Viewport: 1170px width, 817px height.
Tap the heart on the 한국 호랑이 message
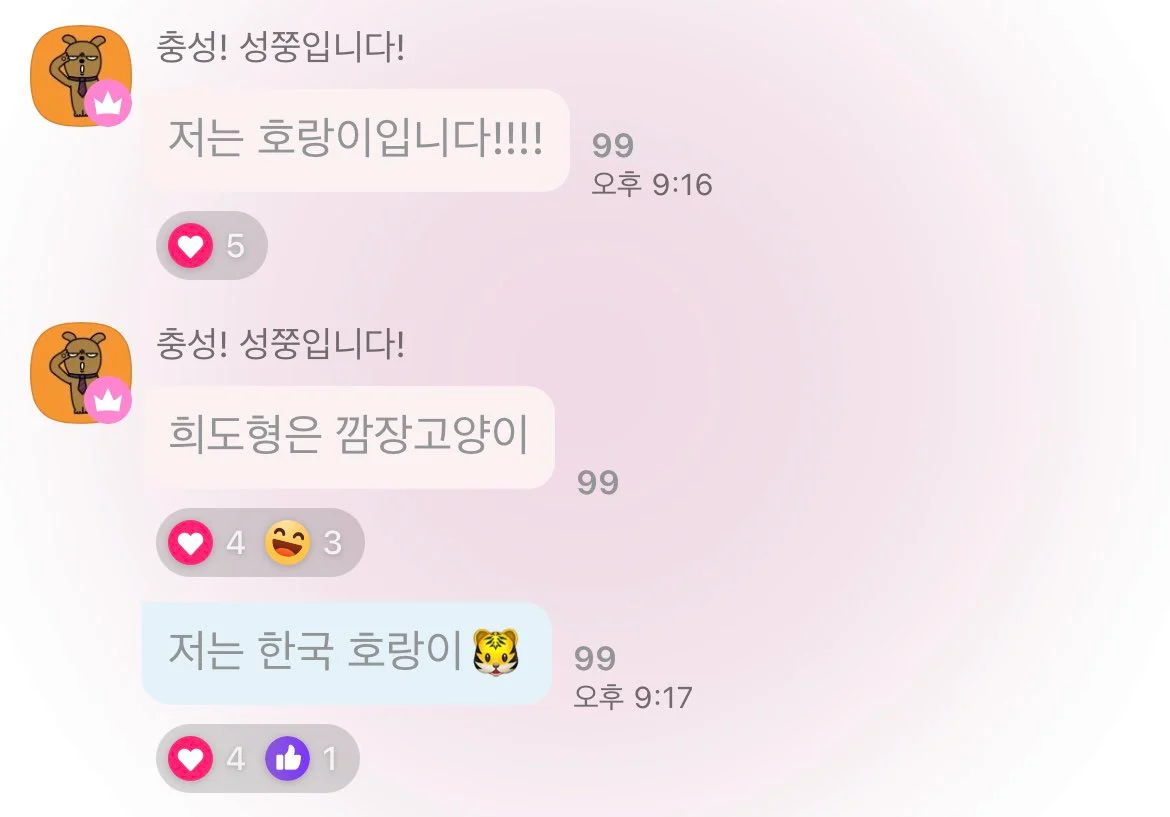(x=190, y=758)
